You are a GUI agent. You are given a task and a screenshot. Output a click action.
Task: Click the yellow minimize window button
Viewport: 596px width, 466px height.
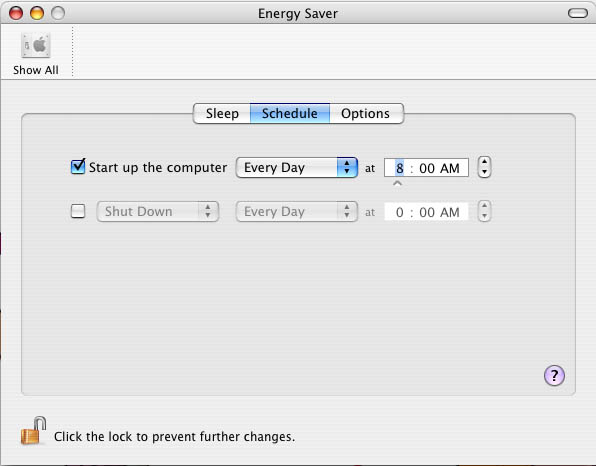coord(37,13)
